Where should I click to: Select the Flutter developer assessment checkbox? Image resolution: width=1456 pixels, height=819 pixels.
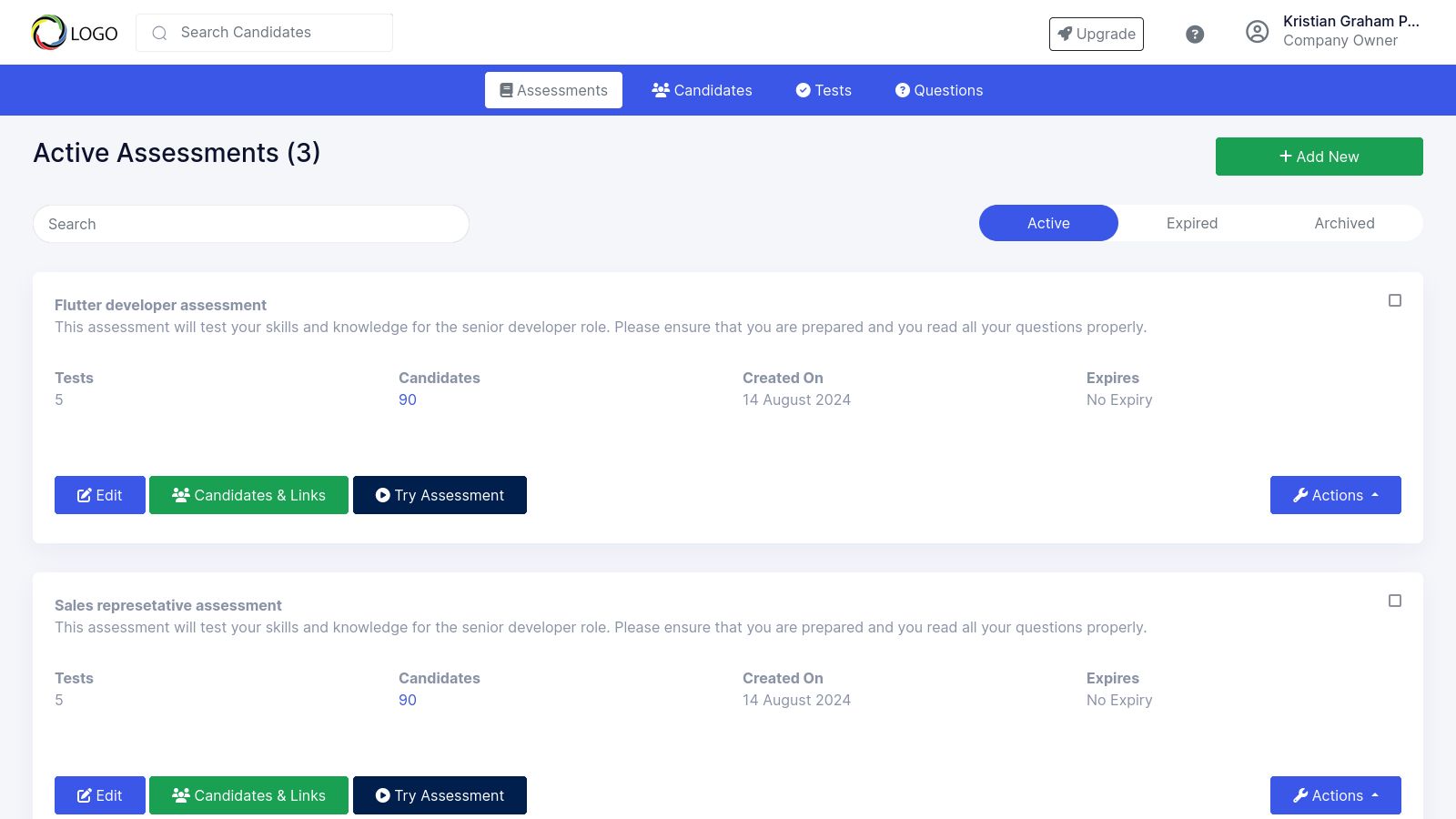1394,300
